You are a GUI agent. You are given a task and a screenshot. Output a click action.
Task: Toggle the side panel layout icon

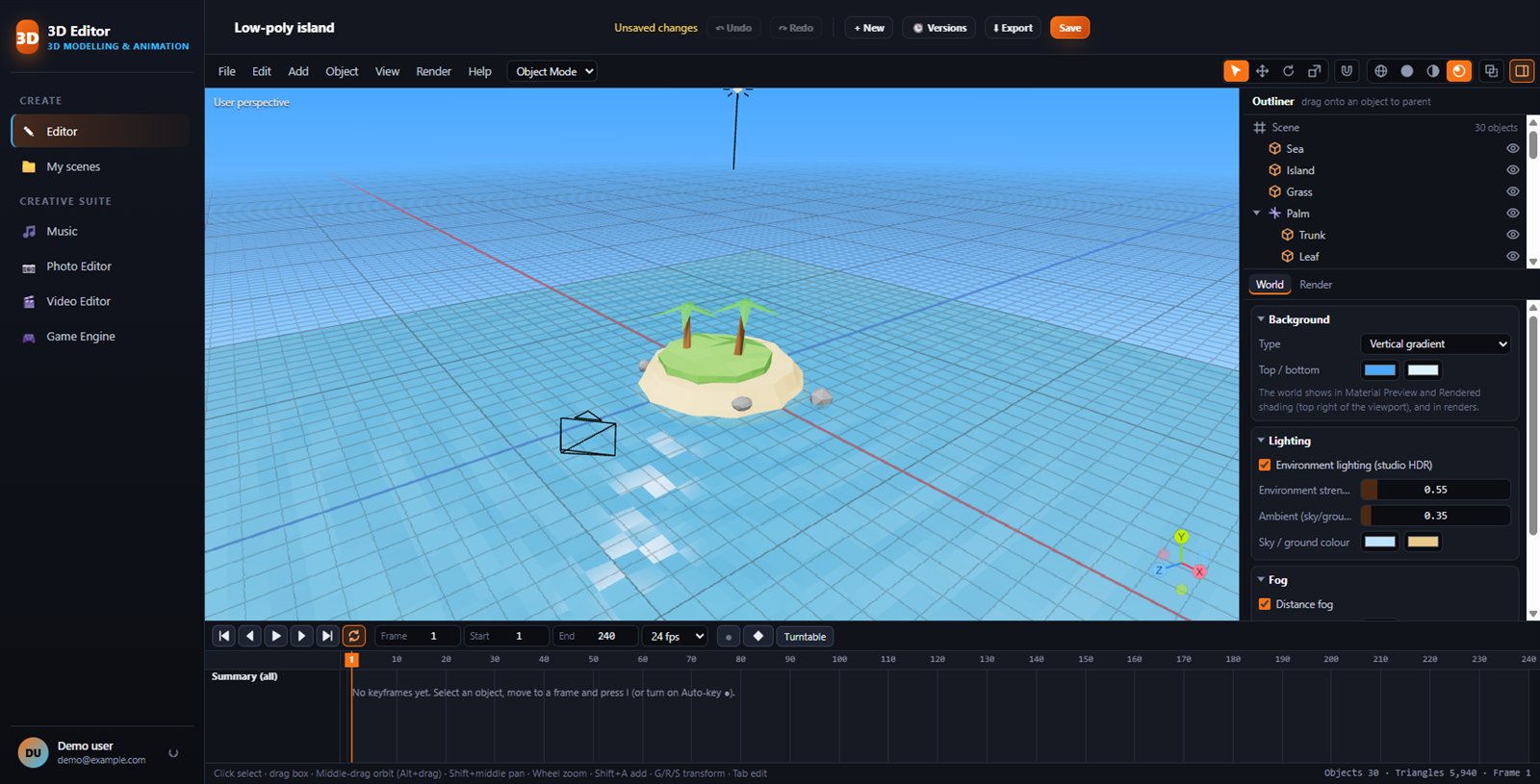(1522, 71)
